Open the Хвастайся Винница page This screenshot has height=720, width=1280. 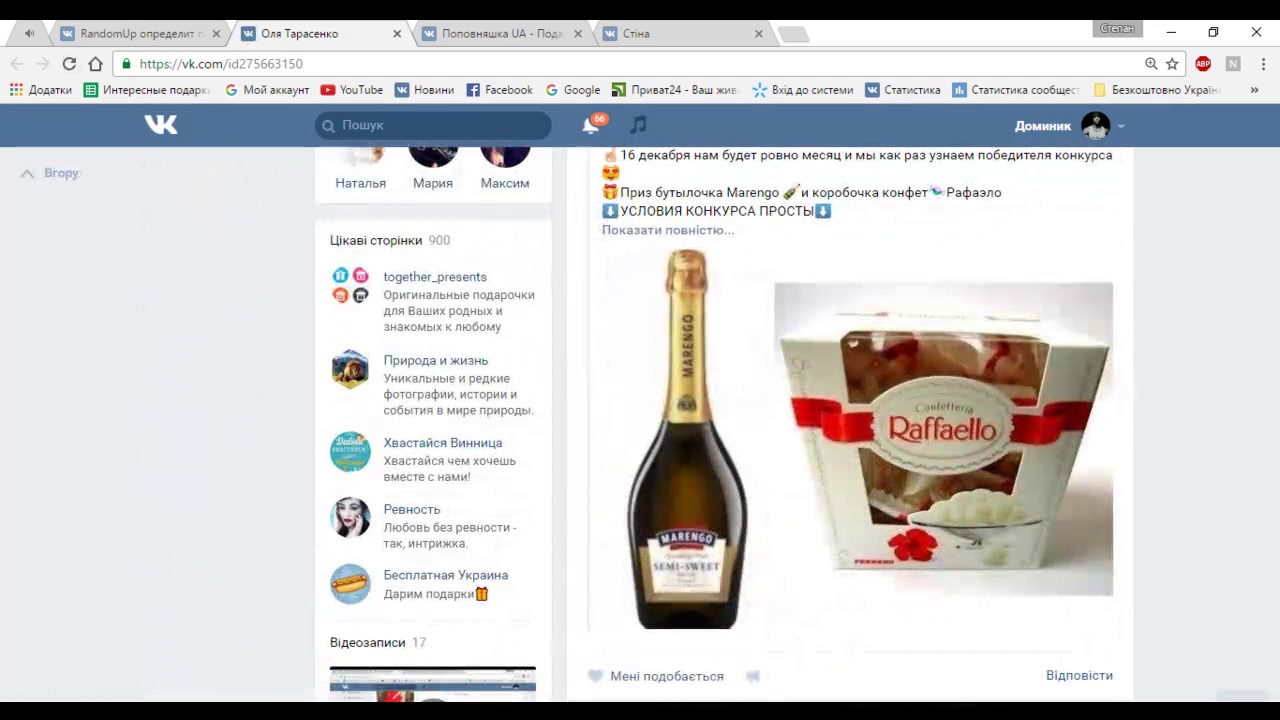pyautogui.click(x=443, y=443)
